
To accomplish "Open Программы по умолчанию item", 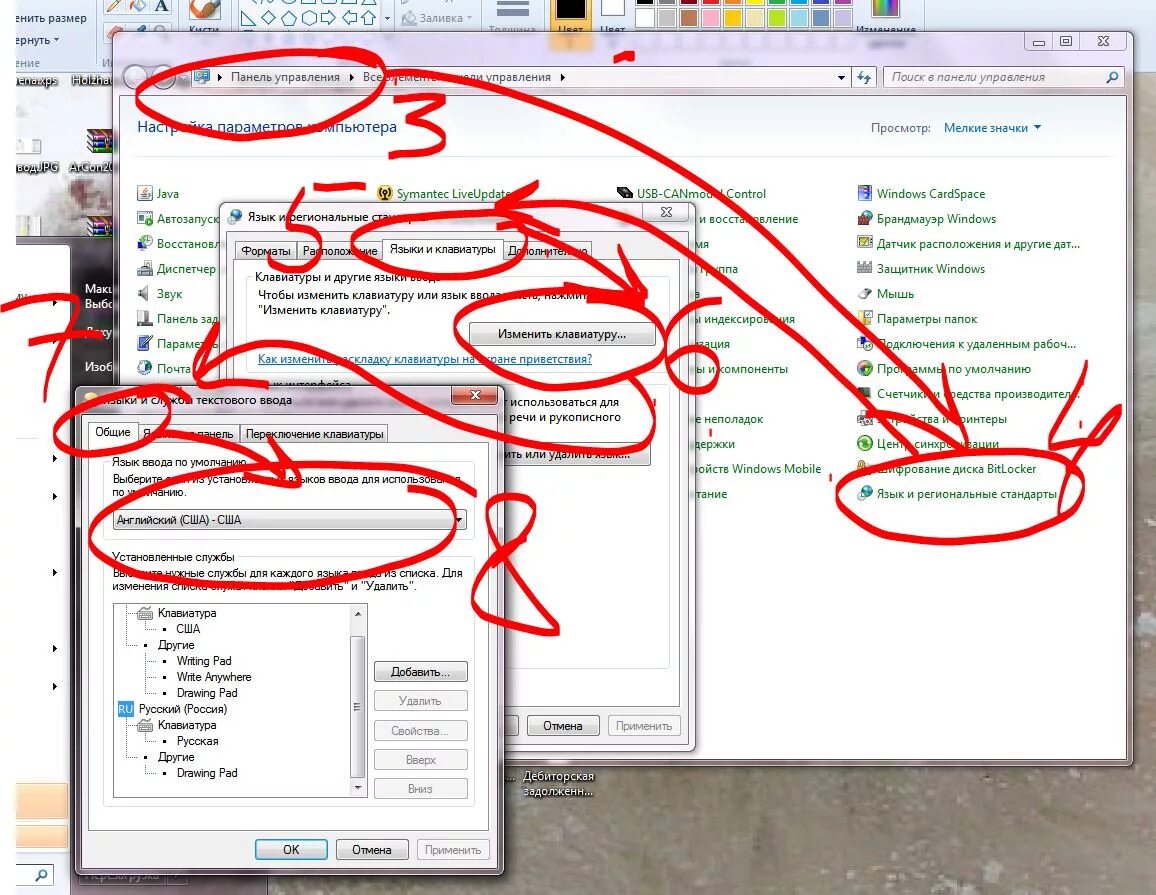I will pyautogui.click(x=944, y=369).
